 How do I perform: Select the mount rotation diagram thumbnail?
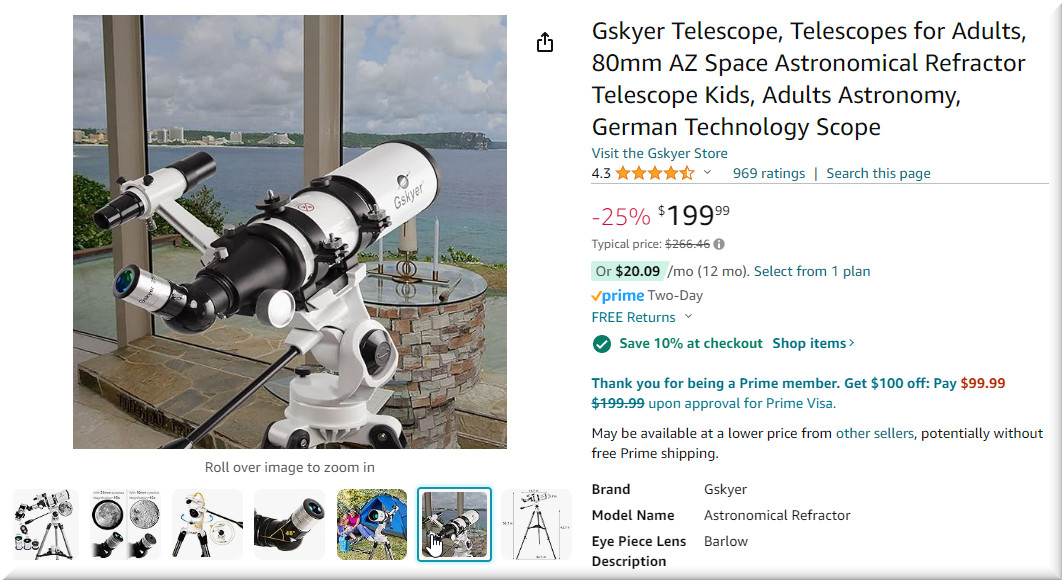point(208,524)
